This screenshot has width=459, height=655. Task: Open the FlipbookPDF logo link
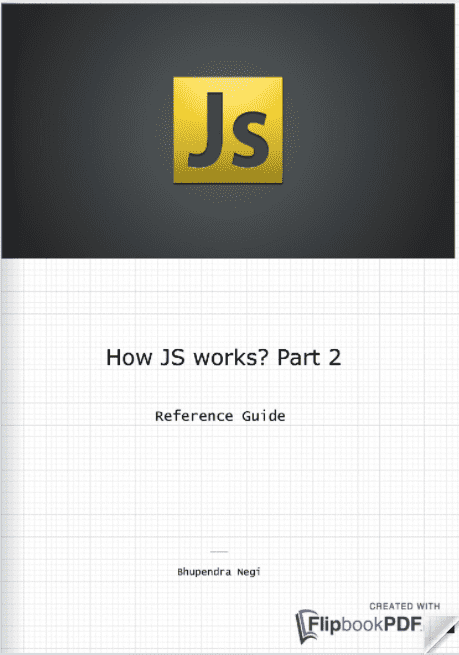pyautogui.click(x=359, y=625)
